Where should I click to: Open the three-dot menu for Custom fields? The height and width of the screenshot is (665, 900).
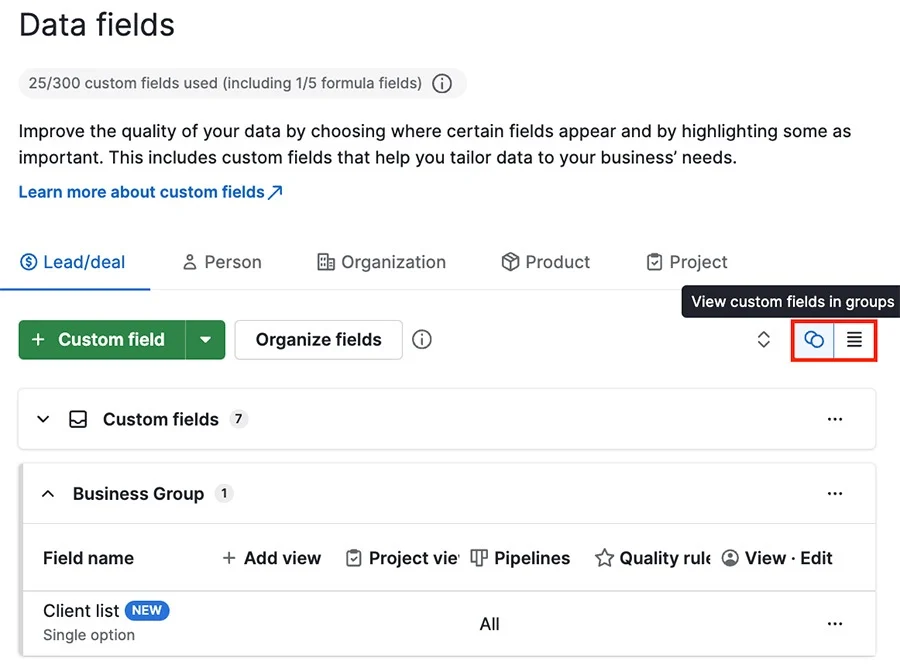point(835,420)
